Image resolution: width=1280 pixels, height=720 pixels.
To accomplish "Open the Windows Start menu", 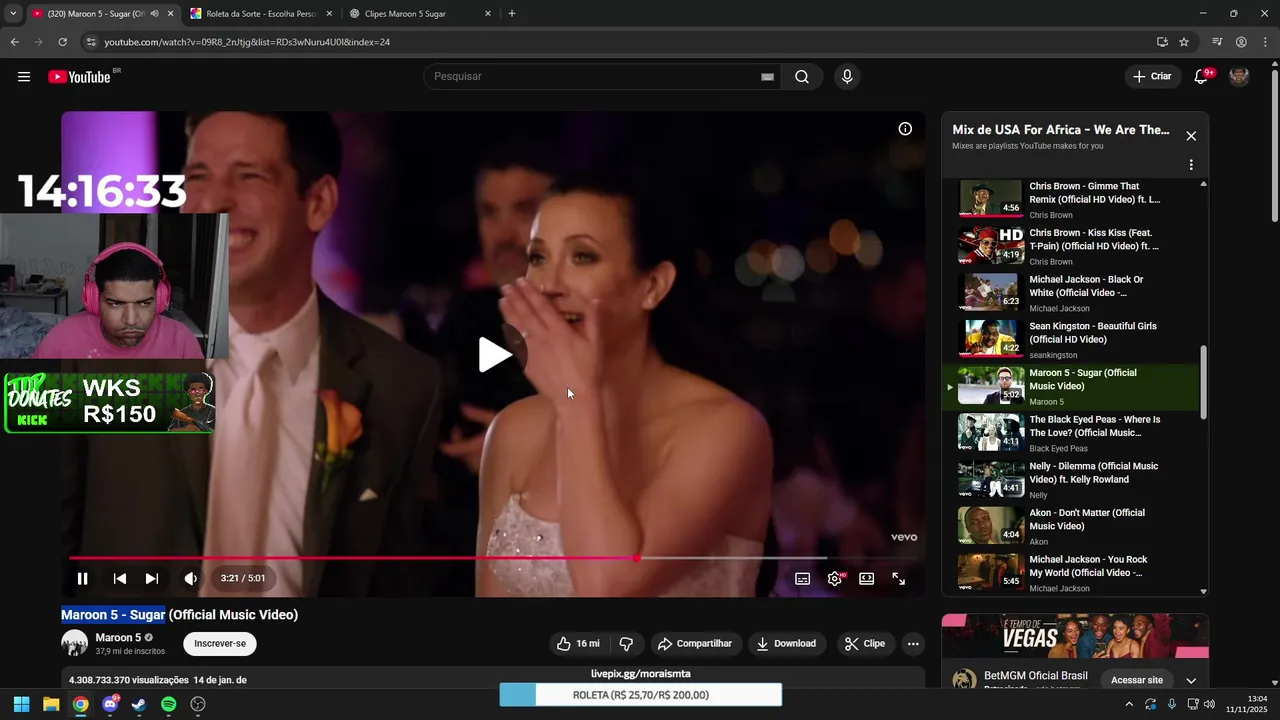I will click(x=21, y=704).
